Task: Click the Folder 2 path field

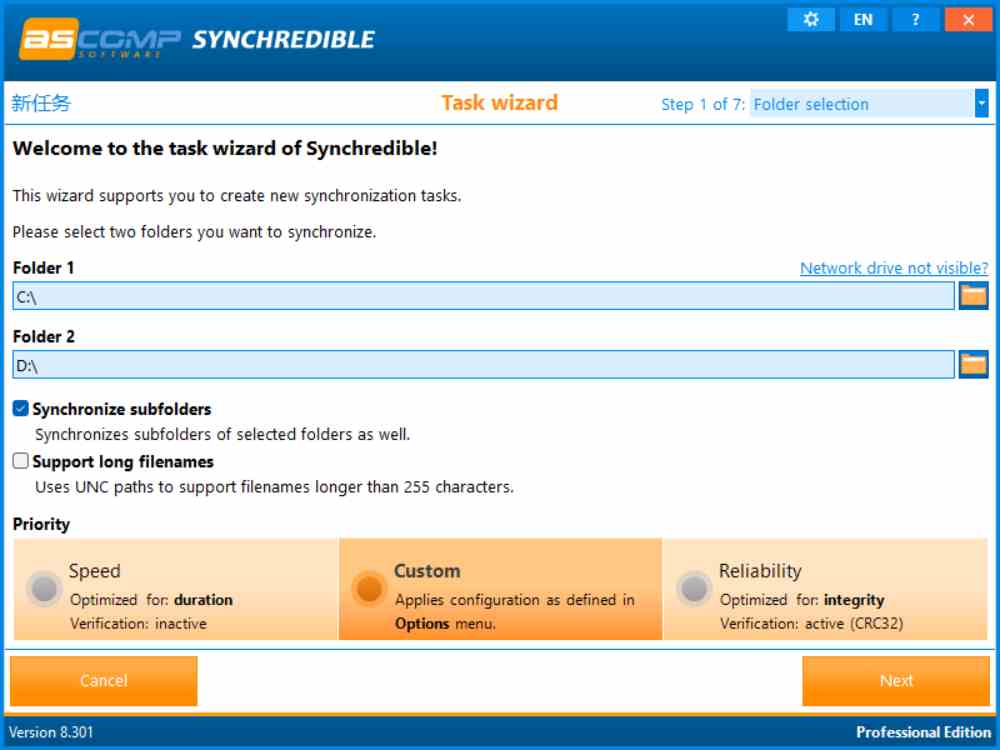Action: tap(483, 365)
